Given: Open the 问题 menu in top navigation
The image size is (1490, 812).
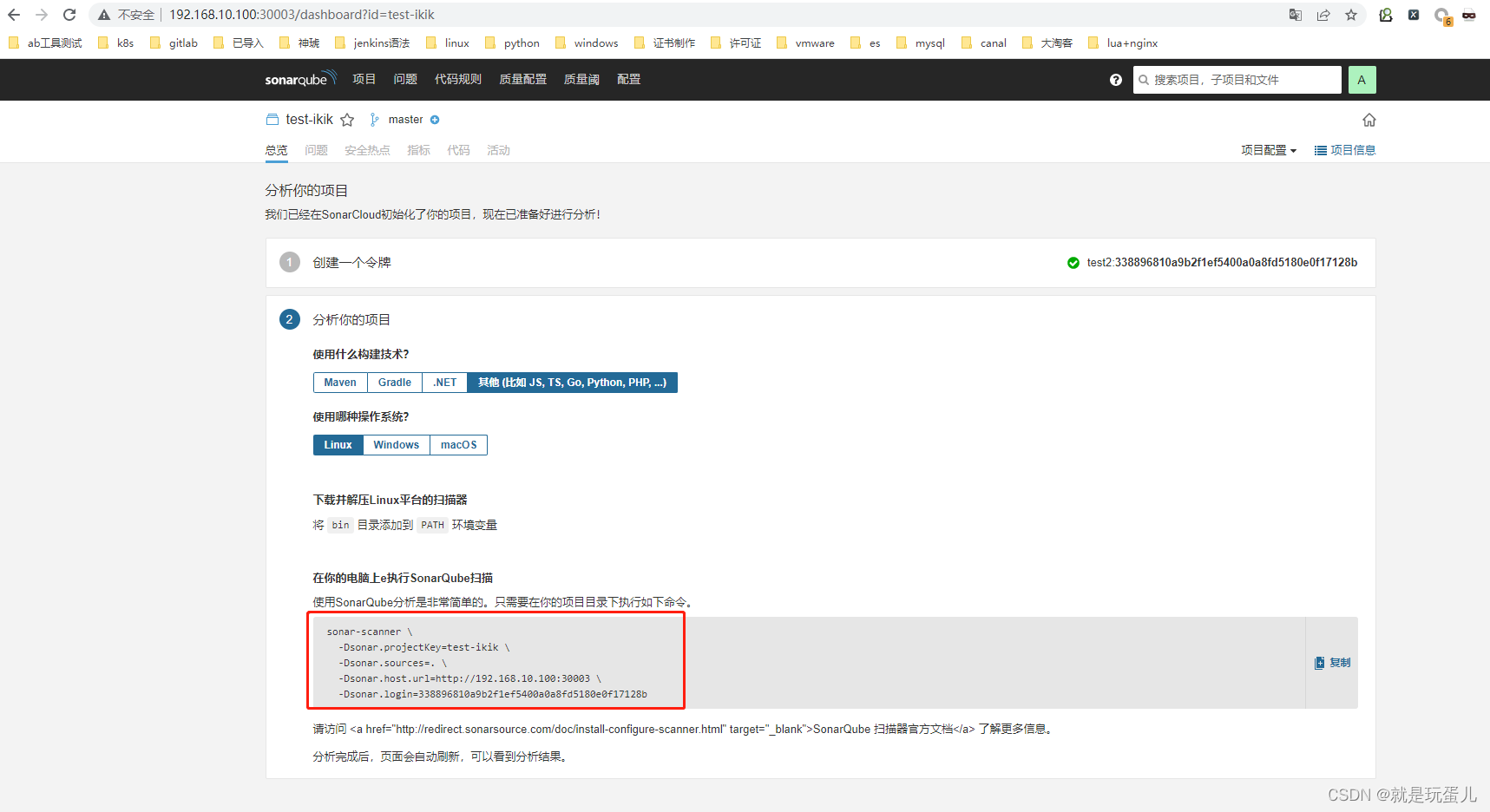Looking at the screenshot, I should (x=405, y=79).
